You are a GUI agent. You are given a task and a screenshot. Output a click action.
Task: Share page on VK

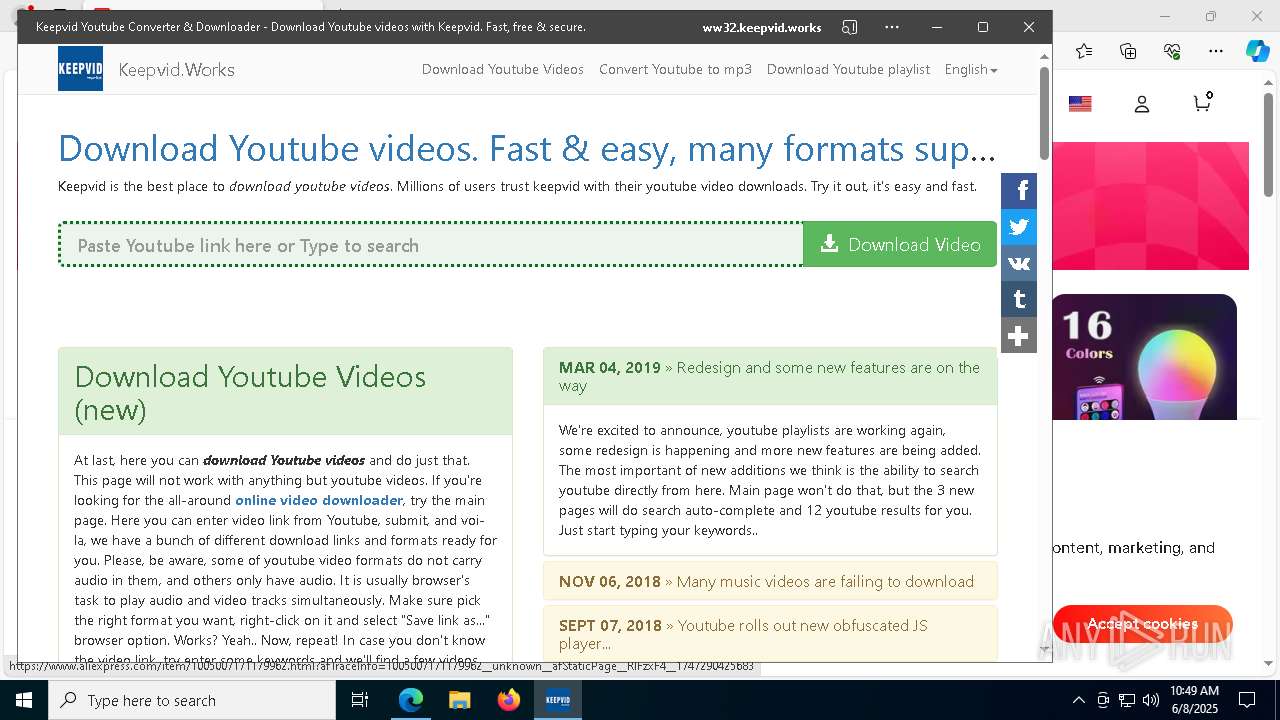click(x=1019, y=263)
